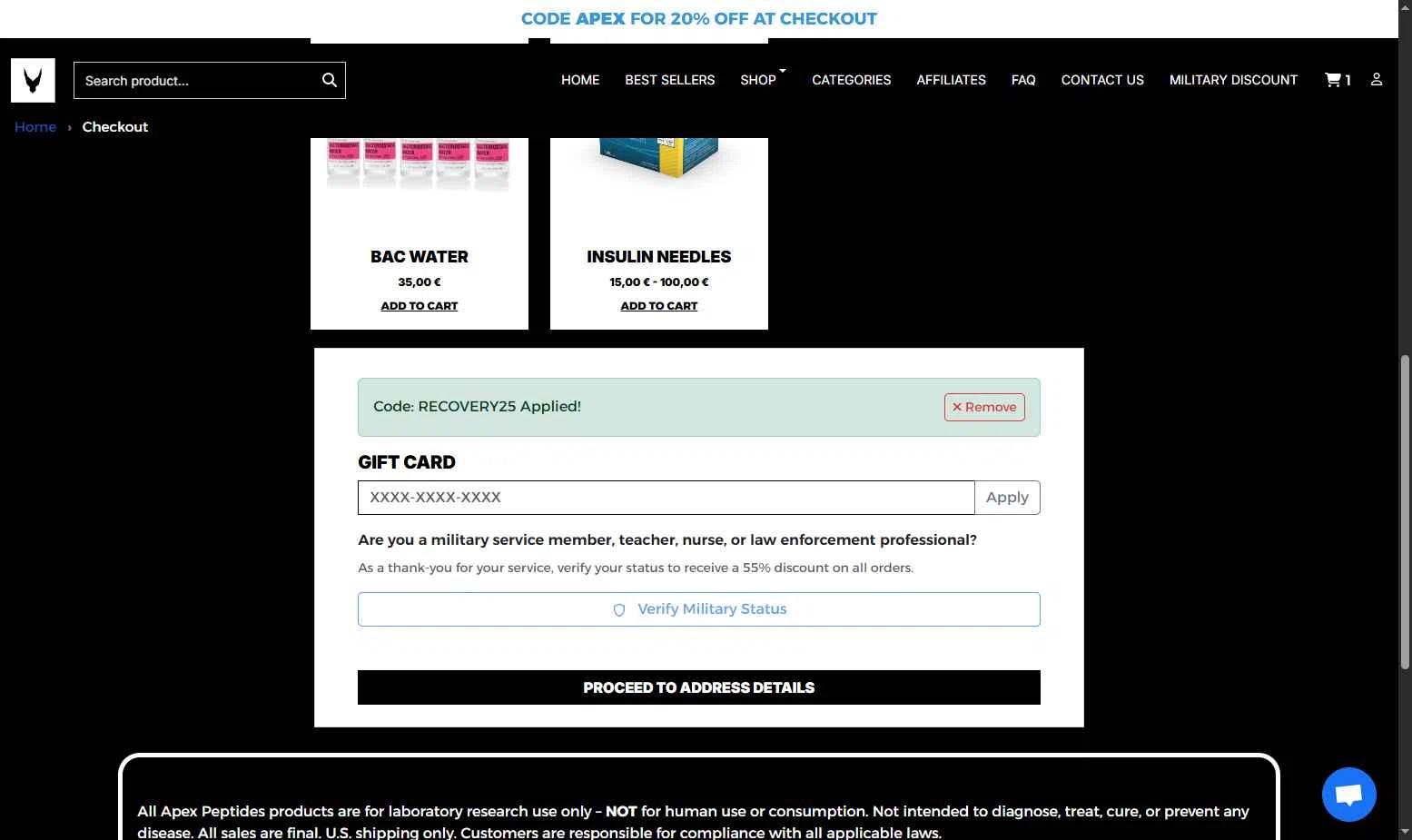Open the MILITARY DISCOUNT menu item

pos(1233,80)
